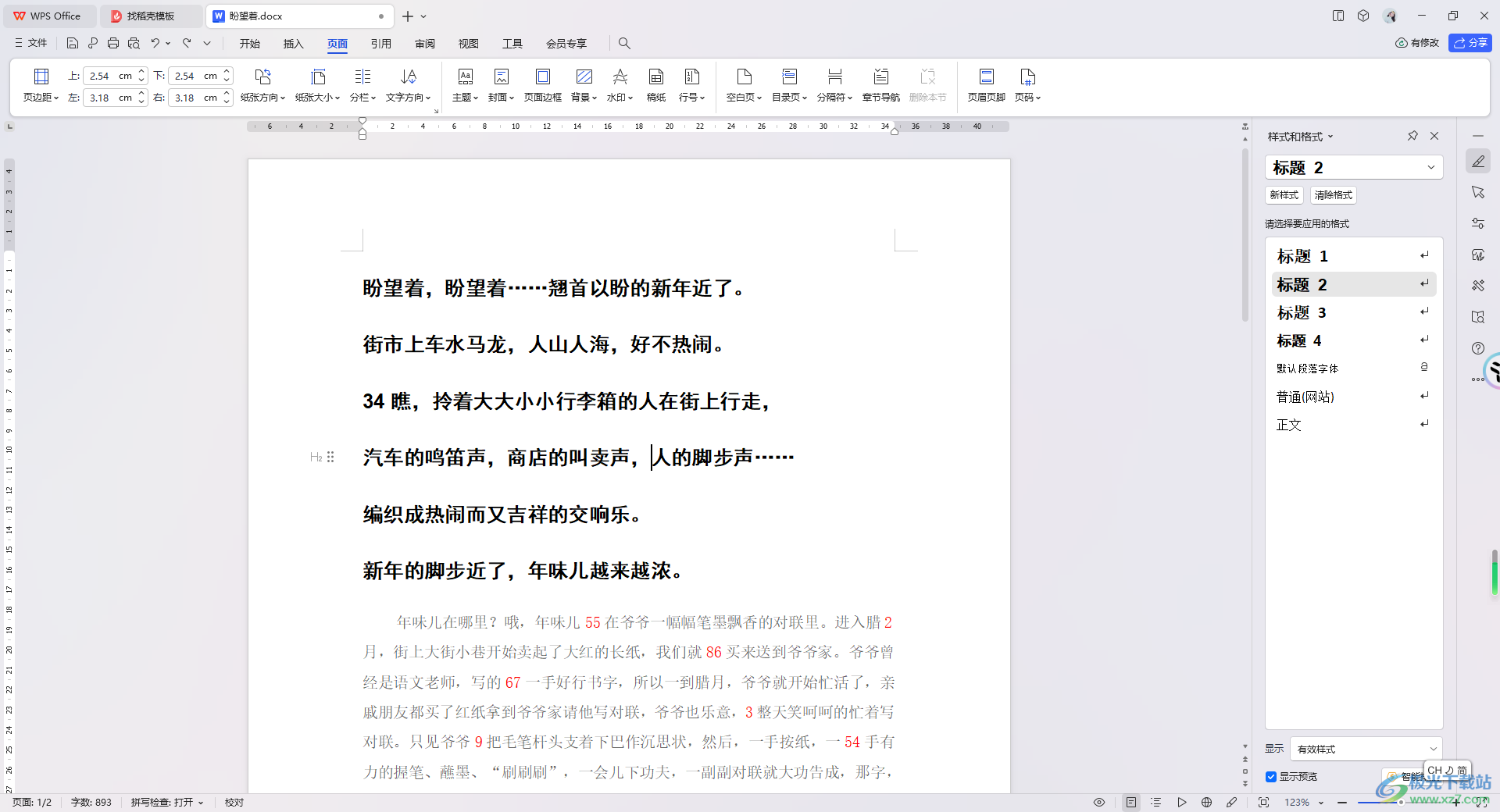Open the 页码 page number tool
Image resolution: width=1500 pixels, height=812 pixels.
[x=1027, y=85]
